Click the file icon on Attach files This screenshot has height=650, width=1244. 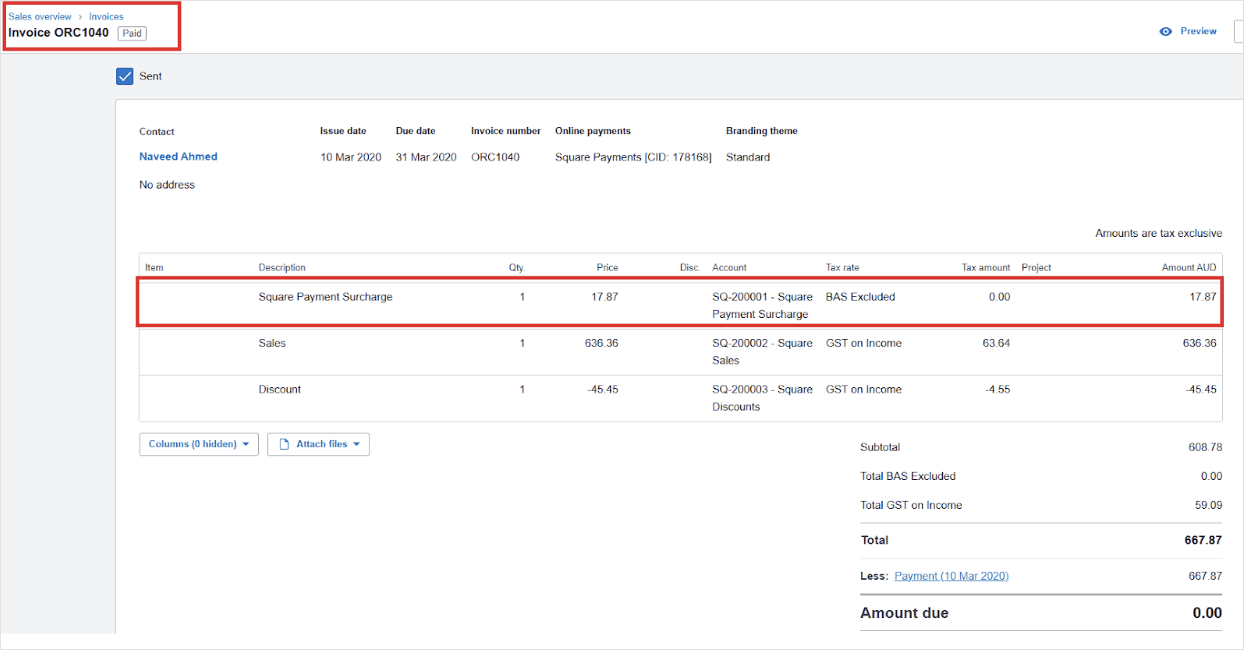point(284,444)
